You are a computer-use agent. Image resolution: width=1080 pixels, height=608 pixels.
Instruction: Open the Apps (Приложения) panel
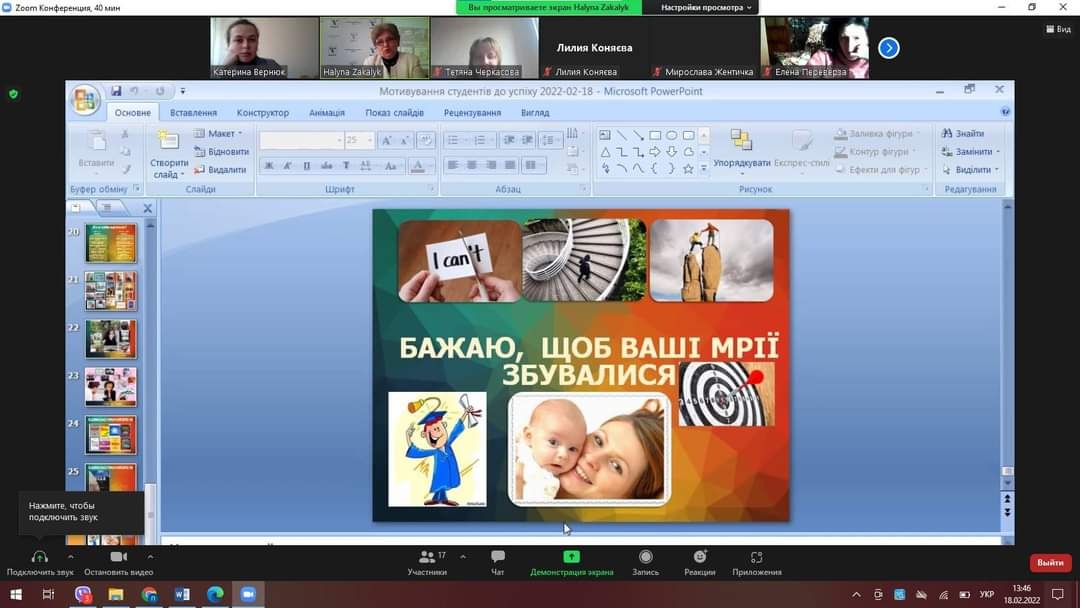(756, 558)
